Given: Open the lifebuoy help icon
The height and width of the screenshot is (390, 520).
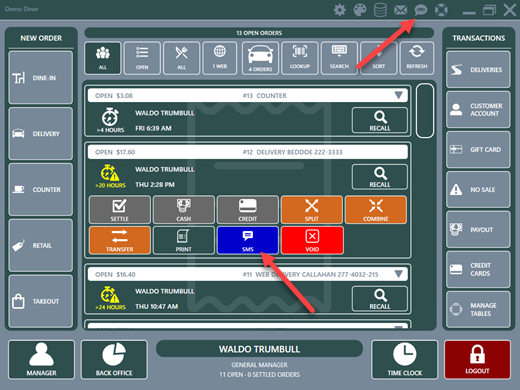Looking at the screenshot, I should (x=441, y=10).
